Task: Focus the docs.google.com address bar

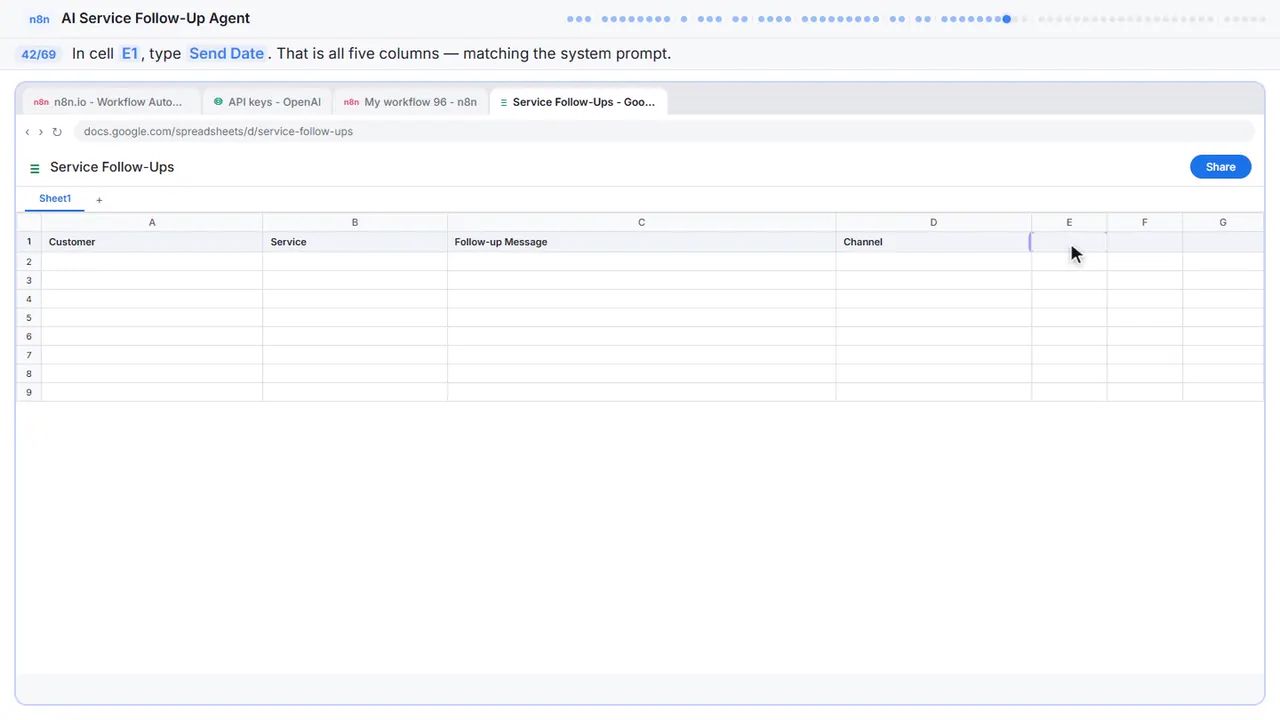Action: [x=663, y=132]
